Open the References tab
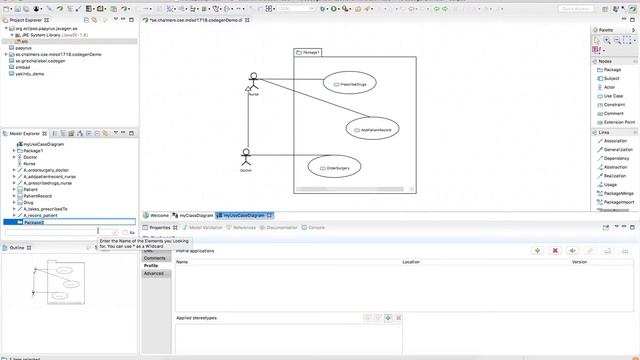This screenshot has width=640, height=360. tap(241, 228)
